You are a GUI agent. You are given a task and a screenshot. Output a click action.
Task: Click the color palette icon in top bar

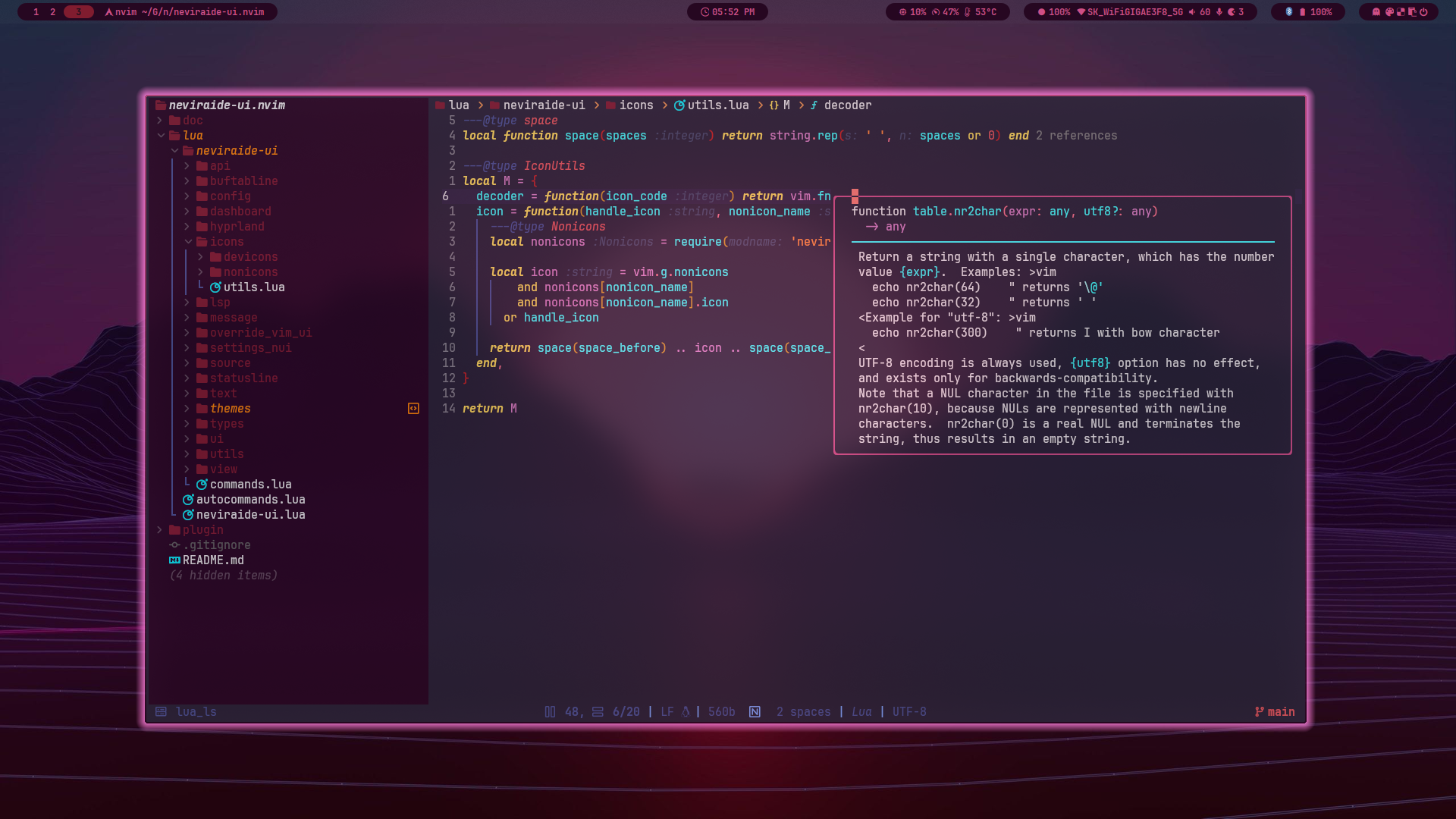pyautogui.click(x=1389, y=12)
